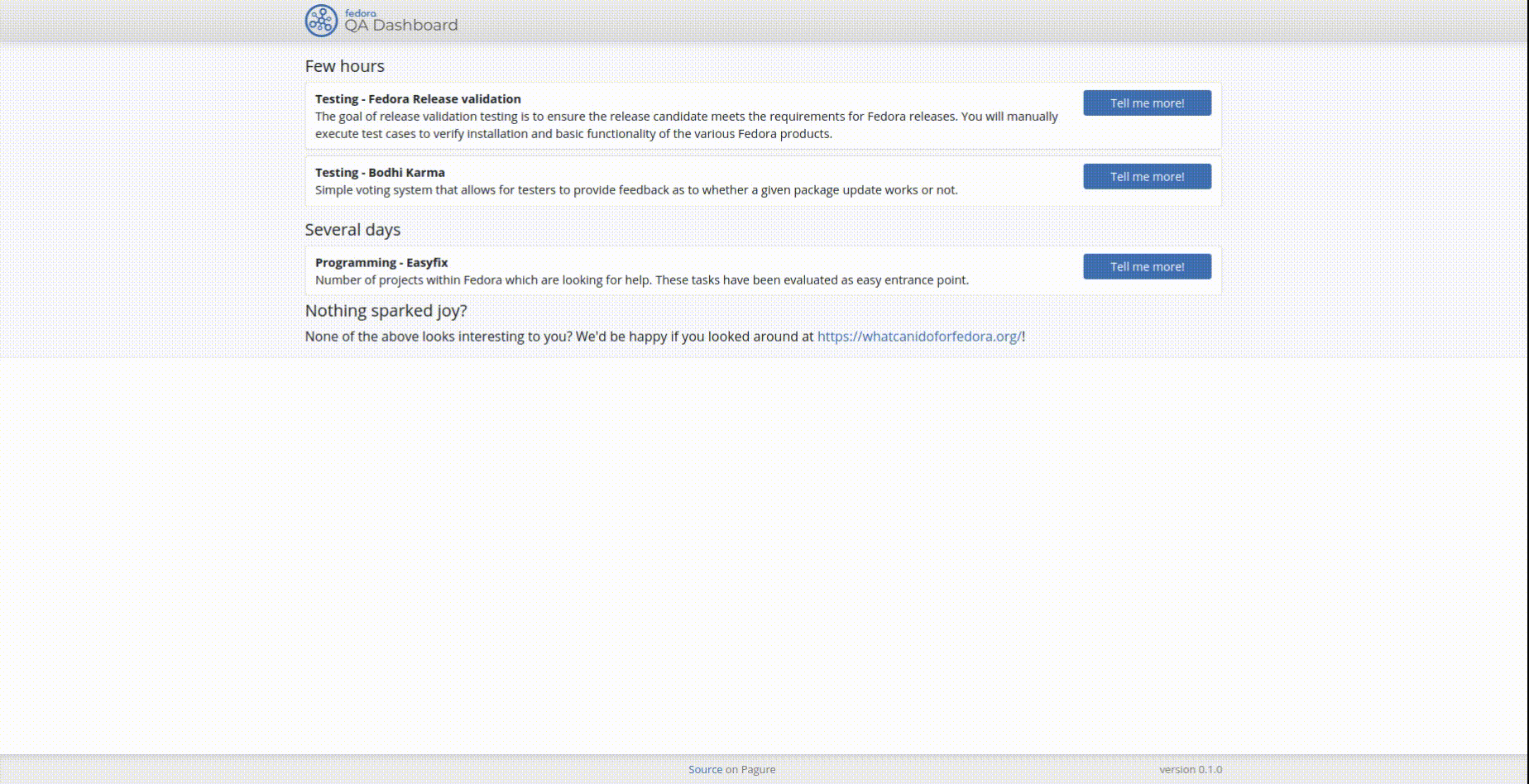
Task: Click the Bodhi Karma description text
Action: (636, 190)
